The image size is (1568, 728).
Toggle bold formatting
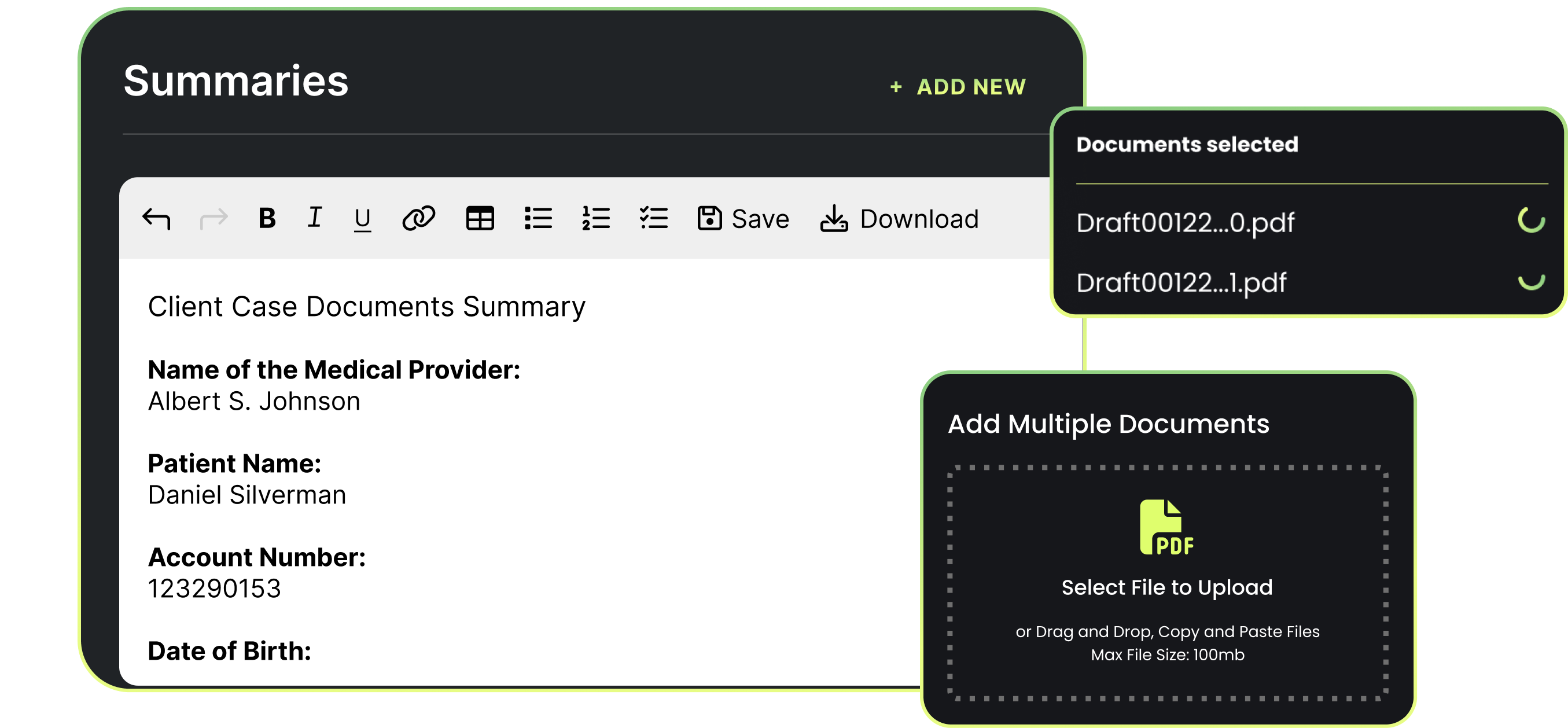tap(267, 219)
